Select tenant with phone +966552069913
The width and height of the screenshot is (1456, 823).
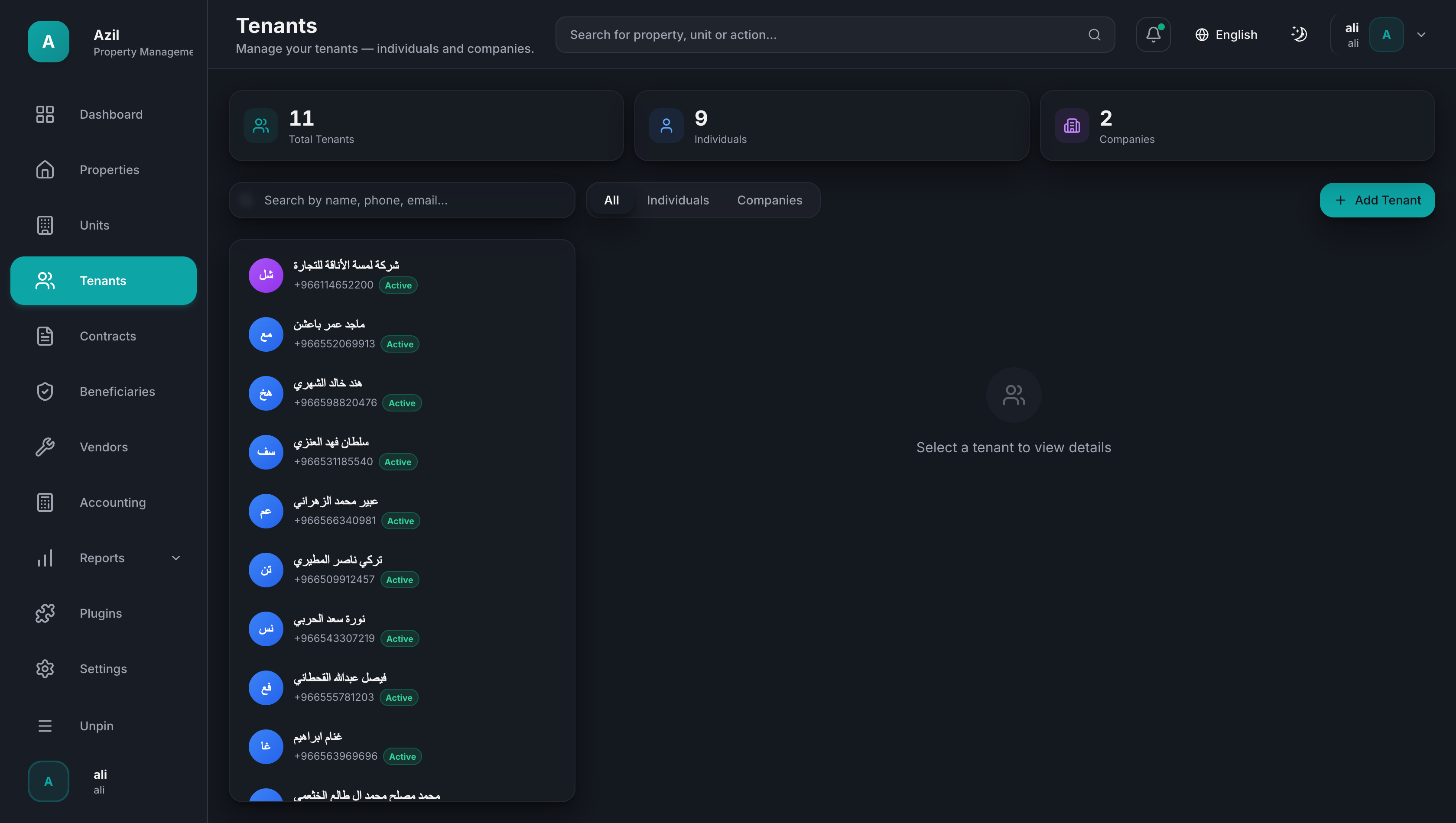pos(402,334)
